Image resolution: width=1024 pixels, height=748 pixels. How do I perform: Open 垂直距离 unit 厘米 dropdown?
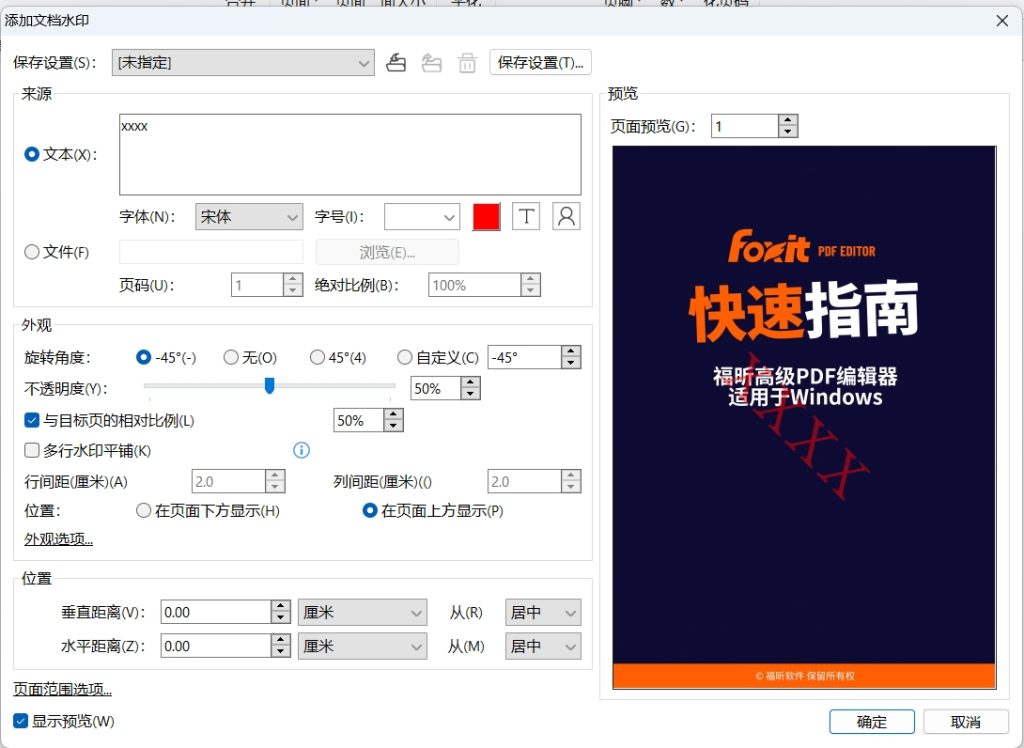362,612
